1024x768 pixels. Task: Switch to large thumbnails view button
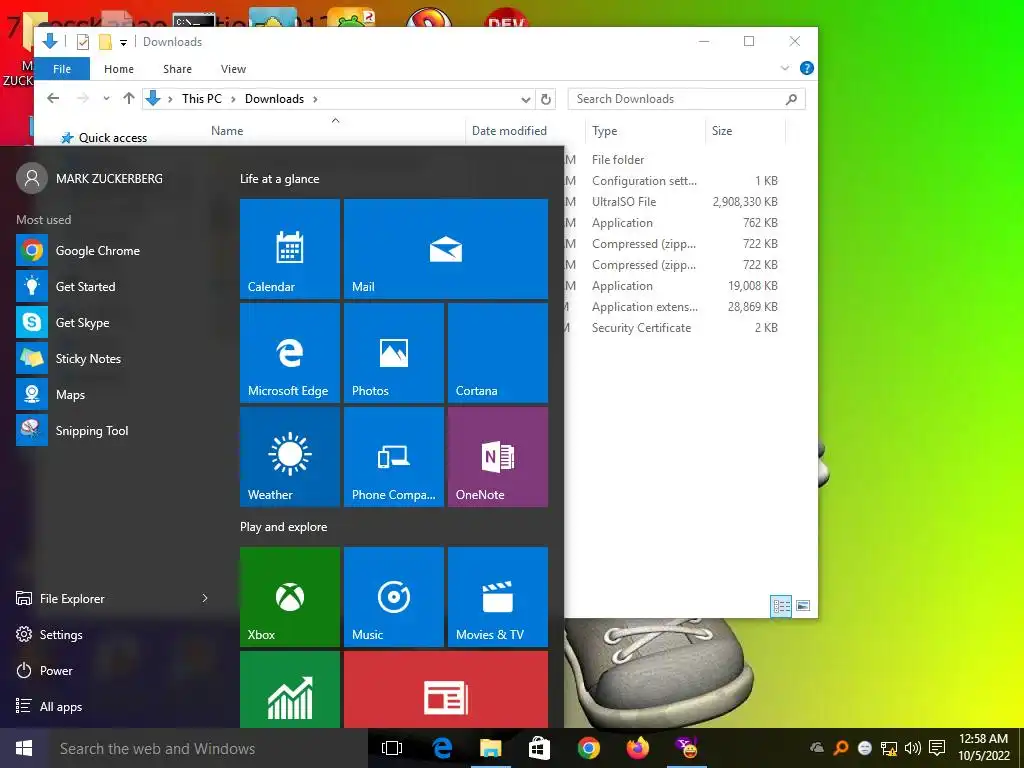(803, 606)
